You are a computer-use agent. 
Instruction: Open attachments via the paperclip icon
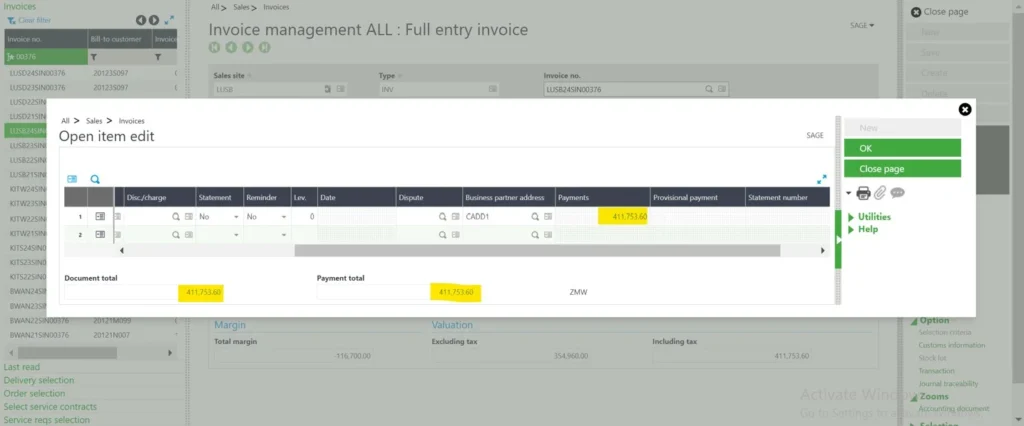[880, 193]
